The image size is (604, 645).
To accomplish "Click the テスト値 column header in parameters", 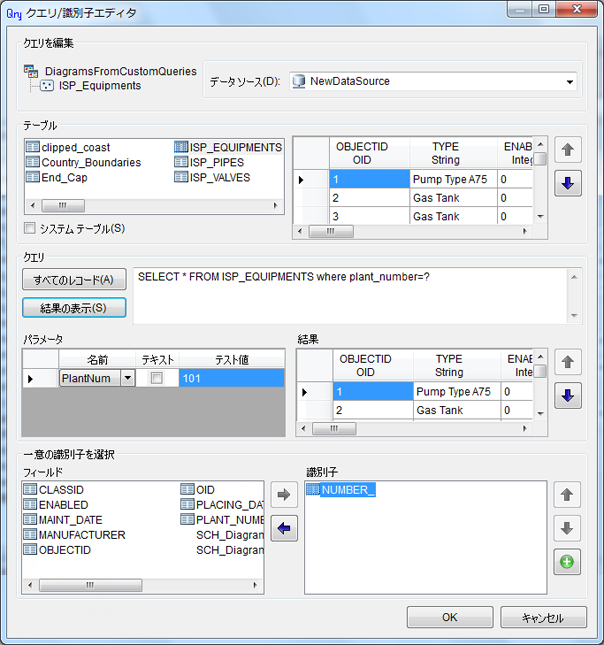I will (232, 360).
